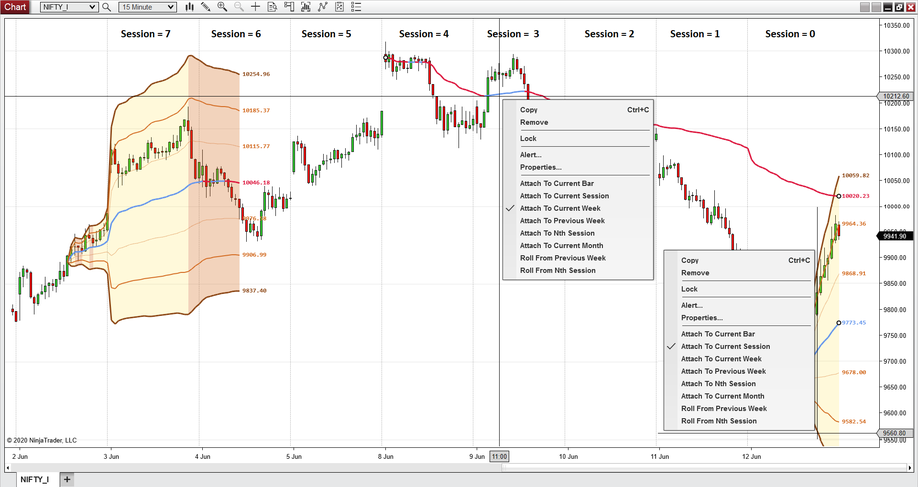Open the instrument search magnifier
This screenshot has height=487, width=918.
(107, 7)
